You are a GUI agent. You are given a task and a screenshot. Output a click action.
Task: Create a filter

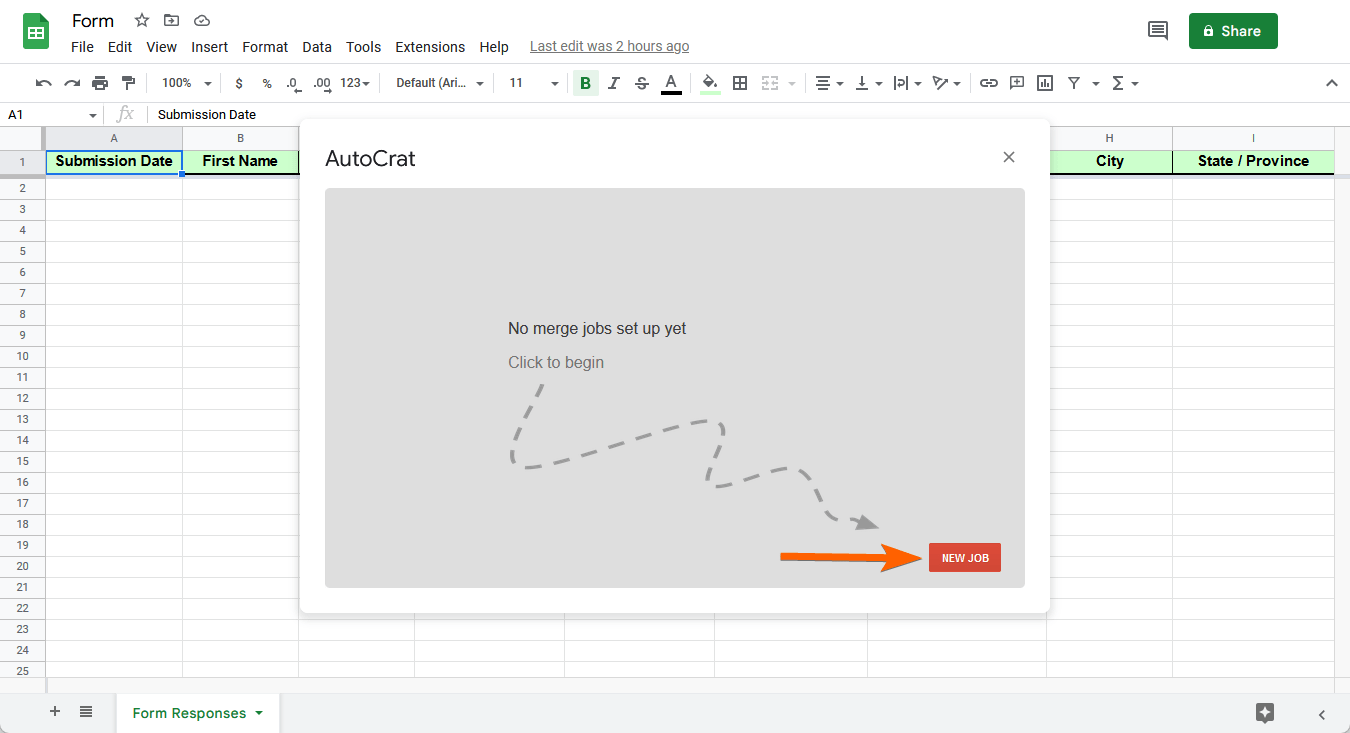tap(1074, 83)
